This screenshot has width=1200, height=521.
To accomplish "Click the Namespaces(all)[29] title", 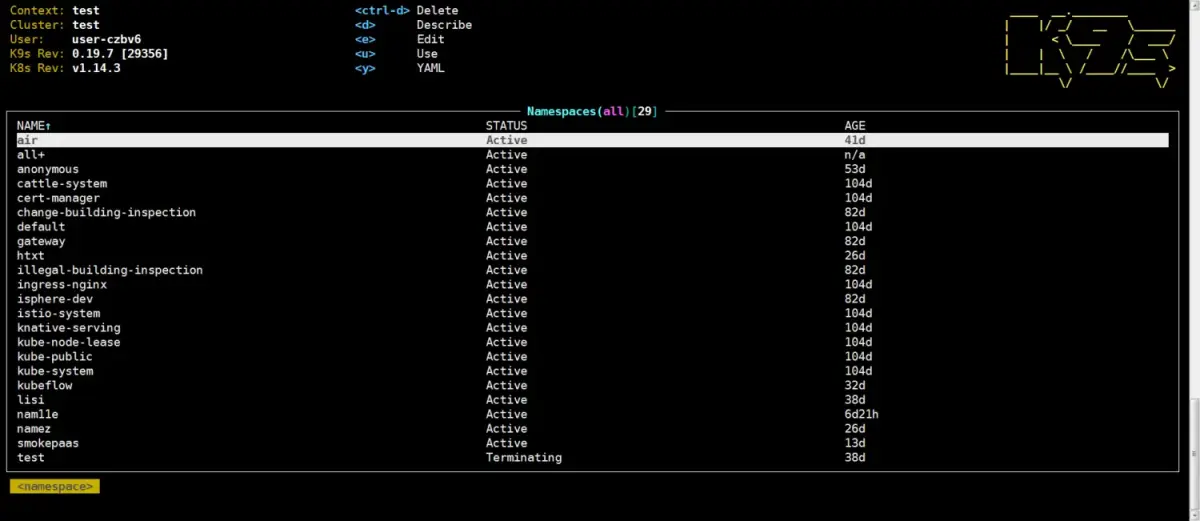I will point(592,111).
